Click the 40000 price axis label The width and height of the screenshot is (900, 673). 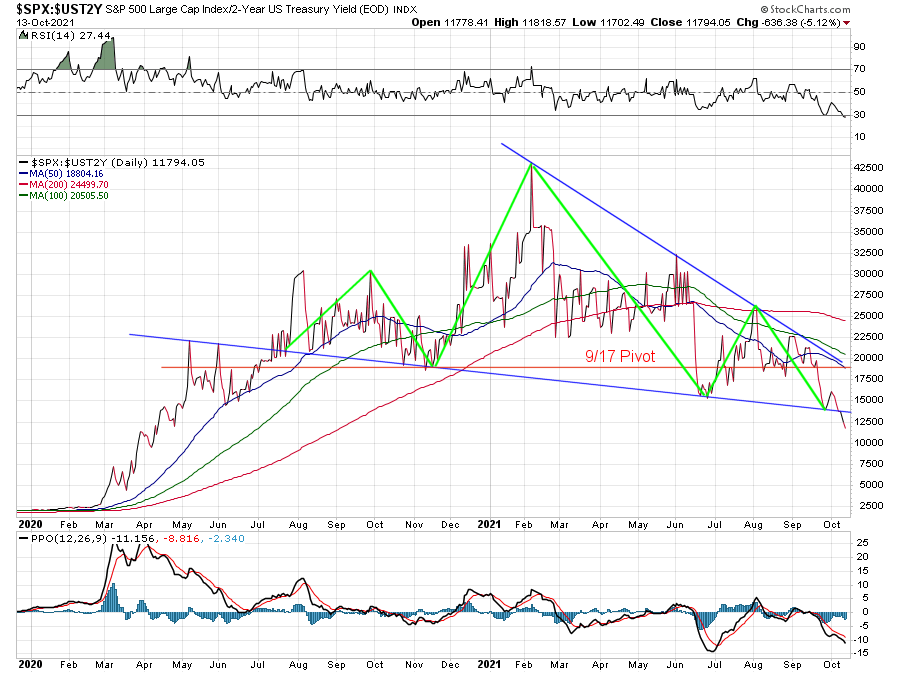click(868, 189)
